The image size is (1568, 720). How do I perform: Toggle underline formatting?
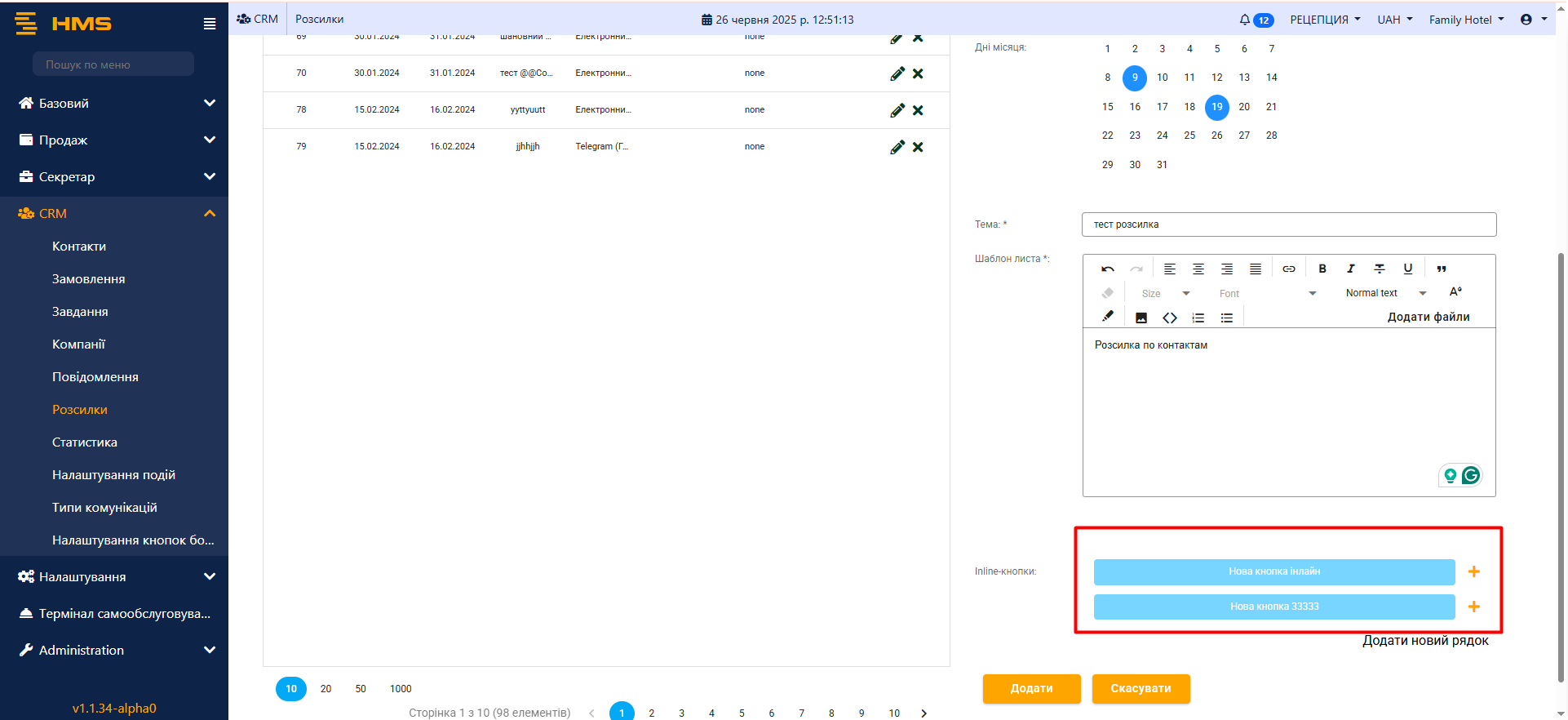[1407, 269]
